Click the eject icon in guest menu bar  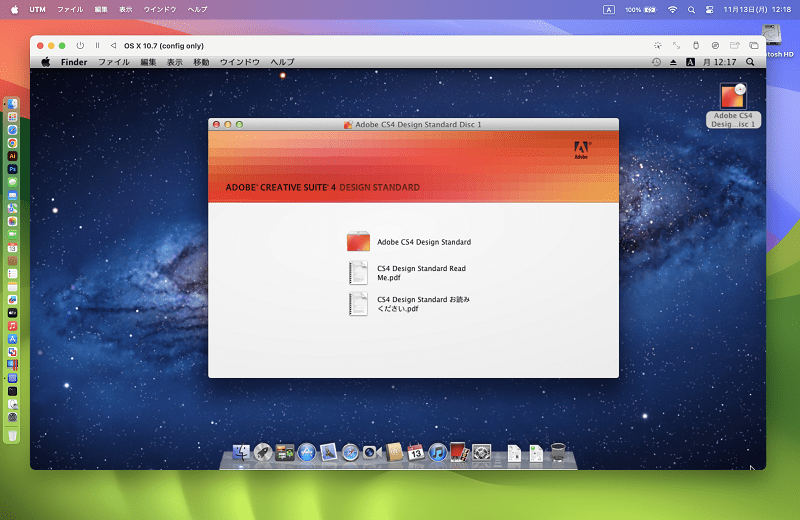tap(673, 62)
